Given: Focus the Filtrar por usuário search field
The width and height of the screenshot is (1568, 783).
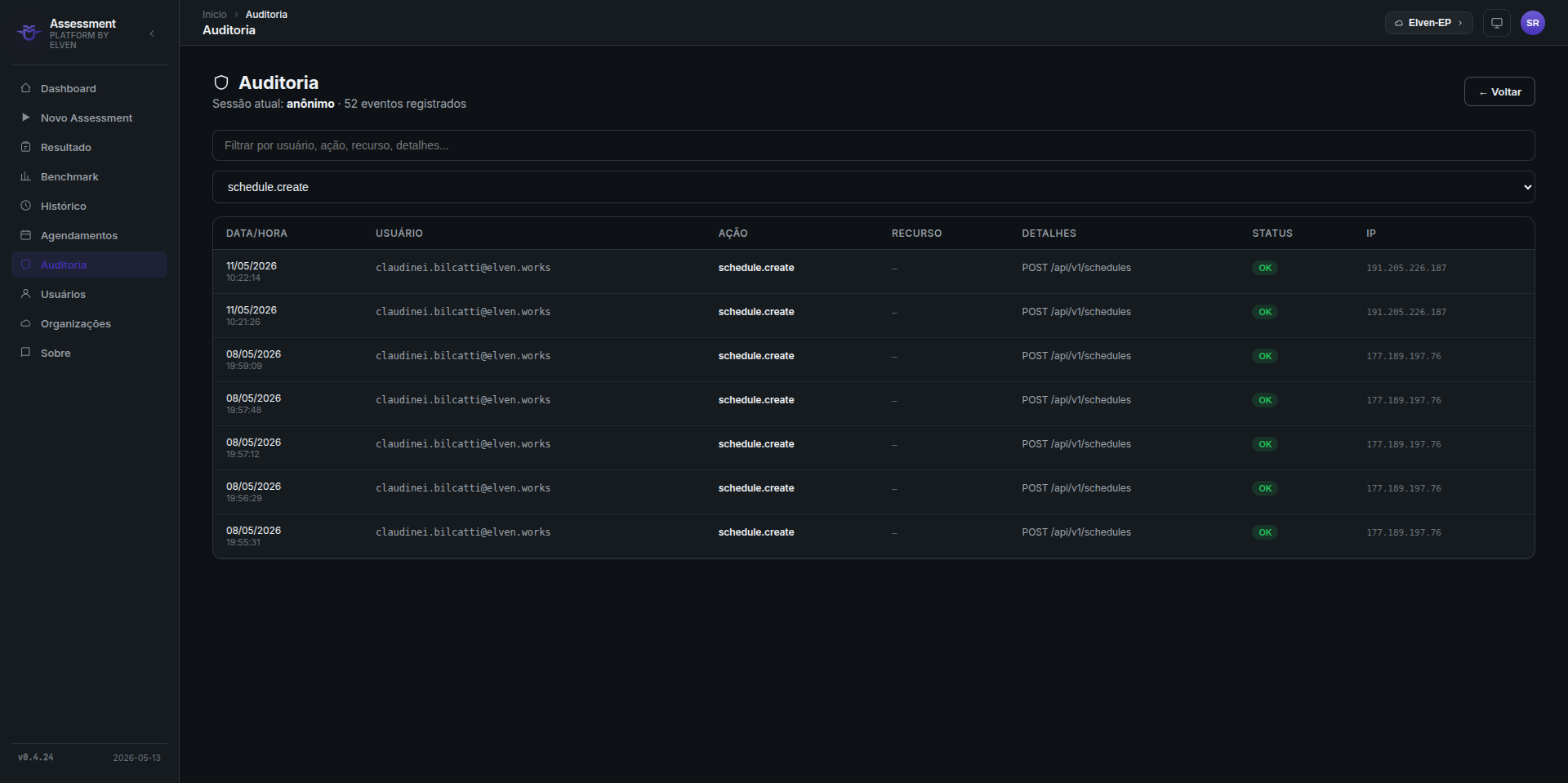Looking at the screenshot, I should [x=873, y=145].
